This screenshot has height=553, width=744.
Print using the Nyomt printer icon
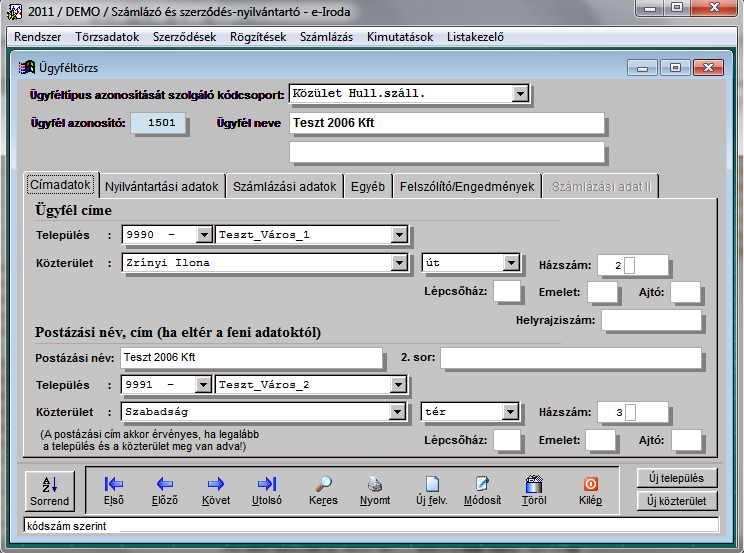[375, 484]
